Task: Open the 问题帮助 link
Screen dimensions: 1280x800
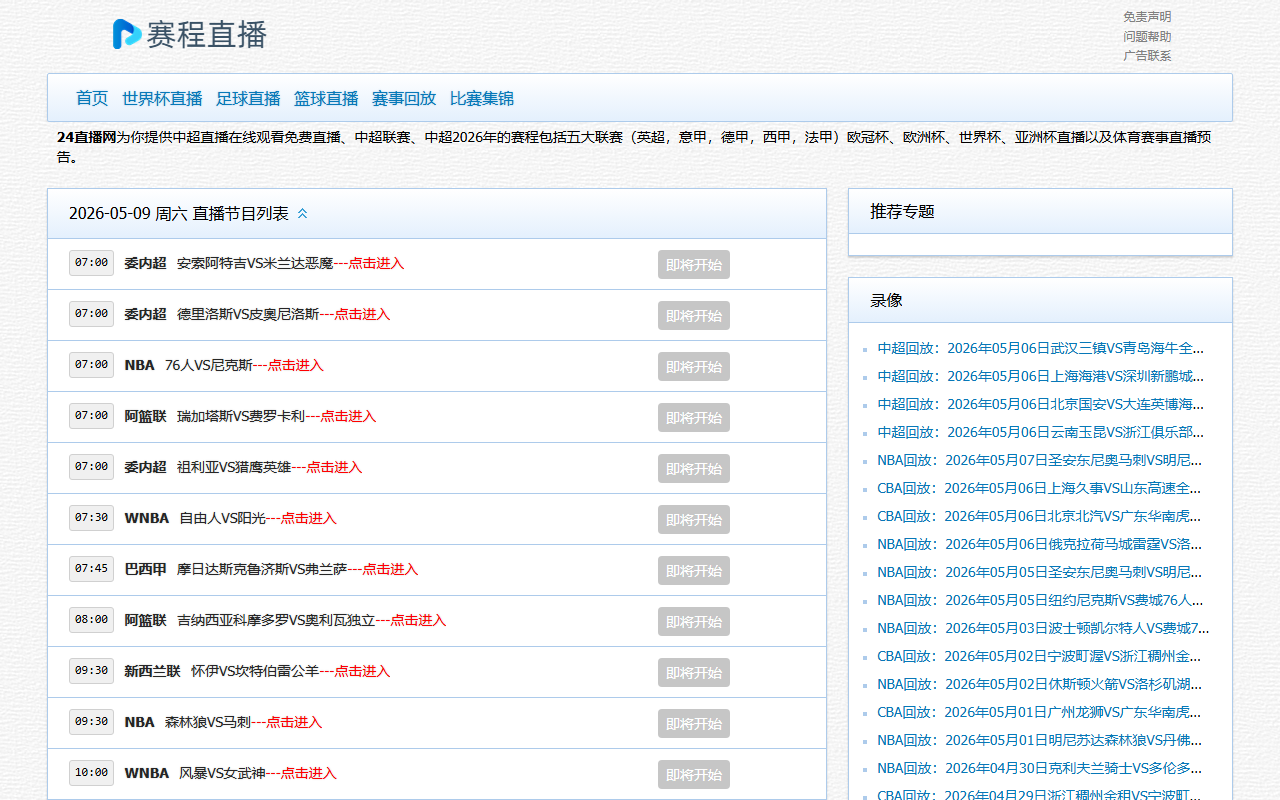Action: [1147, 36]
